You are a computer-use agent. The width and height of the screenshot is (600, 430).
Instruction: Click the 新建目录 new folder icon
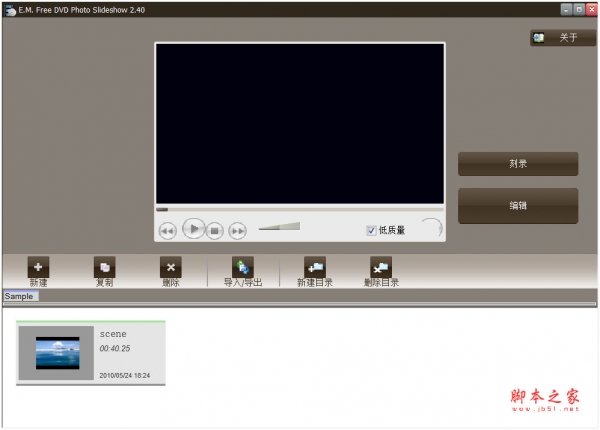[x=315, y=267]
